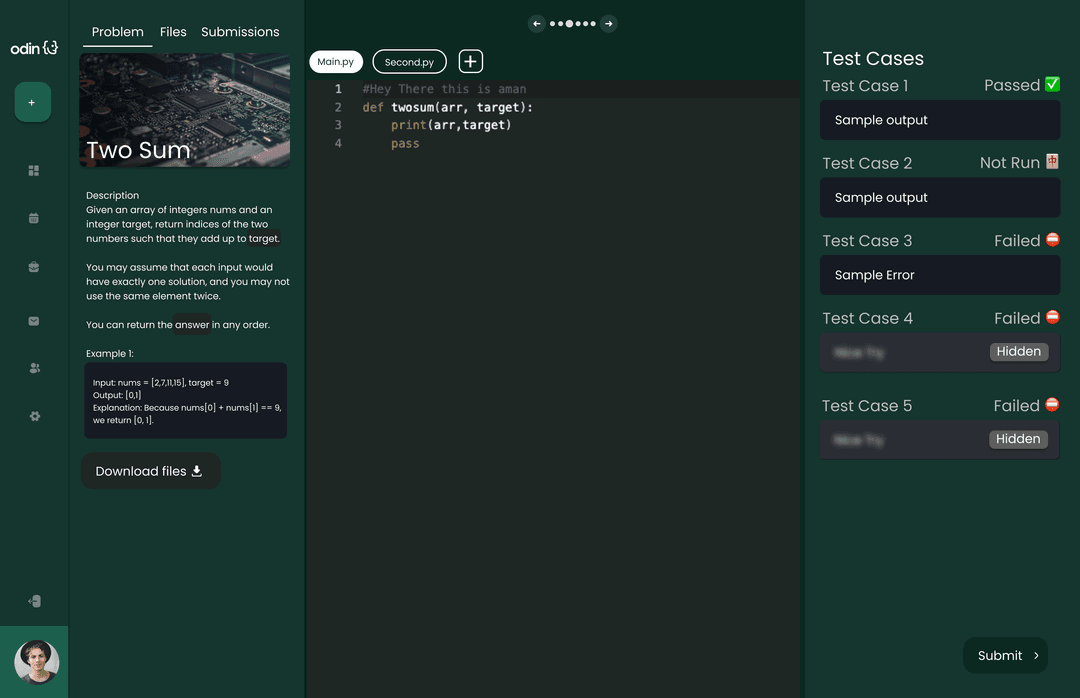Click line number 4 in the editor gutter
Image resolution: width=1080 pixels, height=698 pixels.
tap(338, 143)
